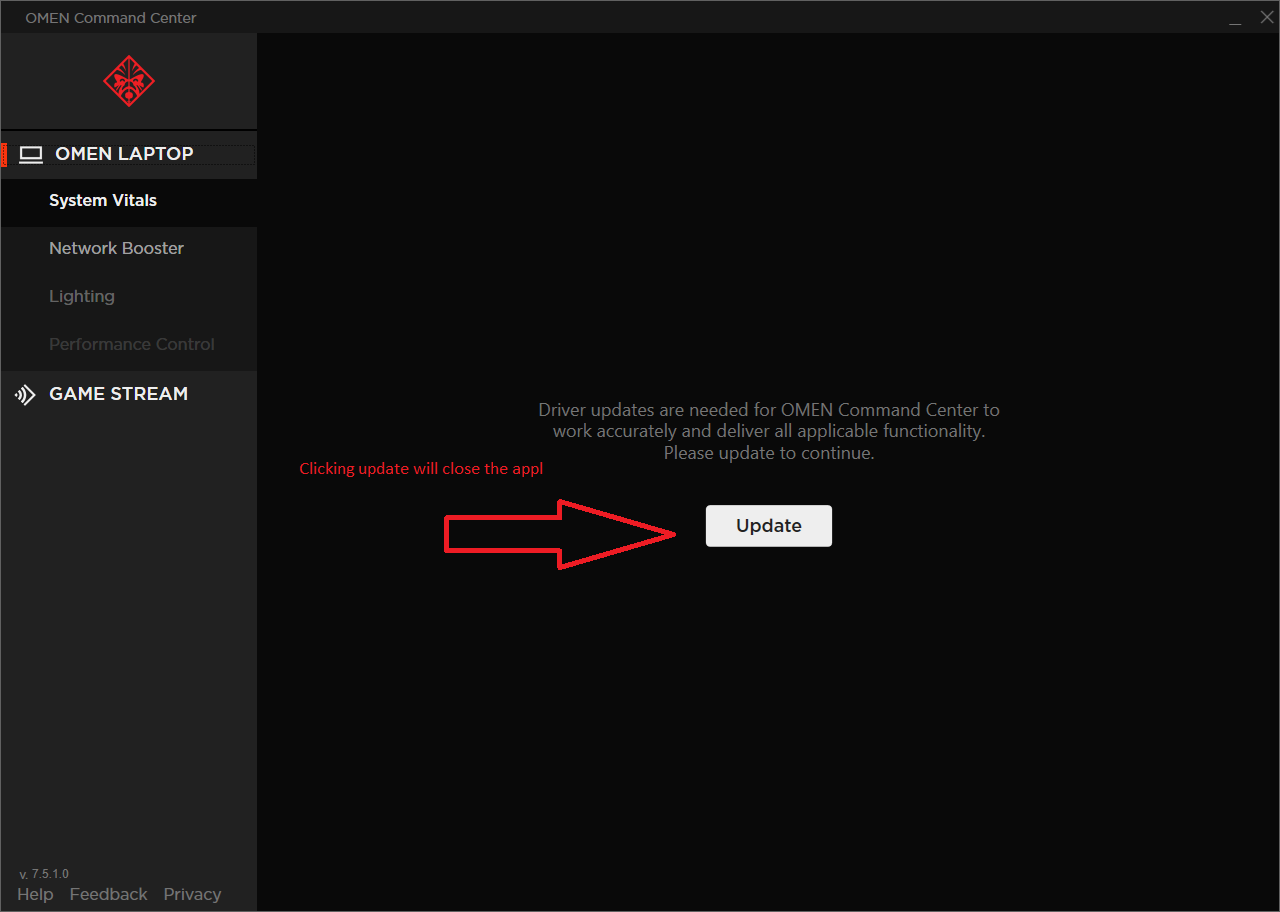Open the Help link
Image resolution: width=1280 pixels, height=912 pixels.
(35, 895)
